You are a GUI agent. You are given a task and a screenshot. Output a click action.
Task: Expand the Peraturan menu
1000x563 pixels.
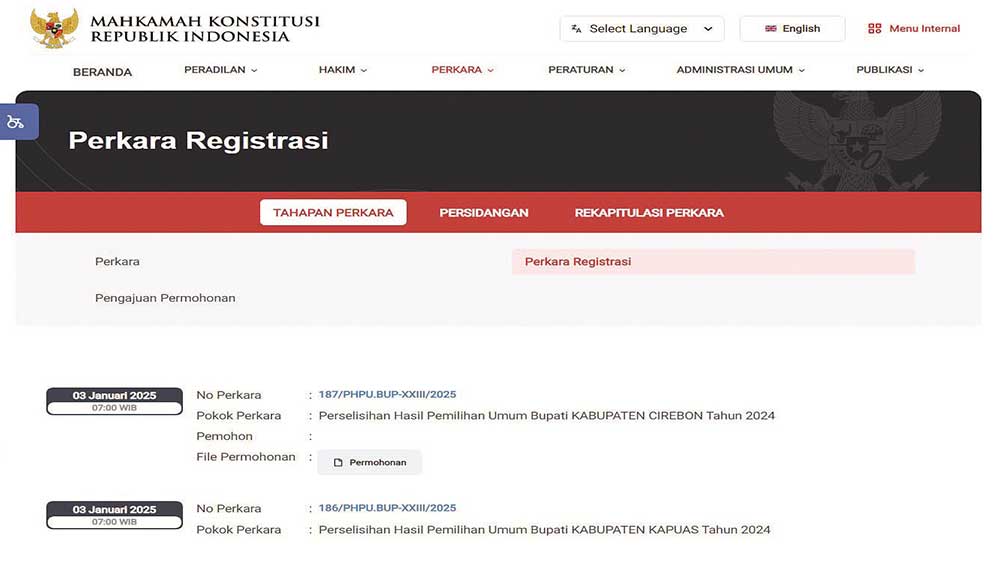pos(586,70)
